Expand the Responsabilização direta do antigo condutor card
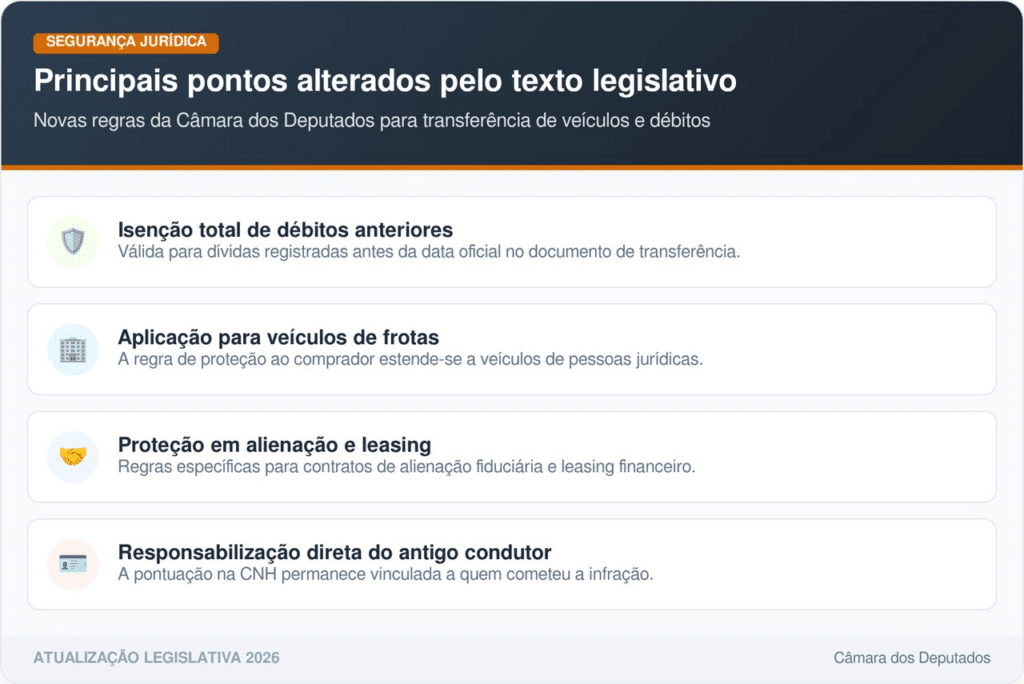Screen dimensions: 1024x684 (512, 563)
